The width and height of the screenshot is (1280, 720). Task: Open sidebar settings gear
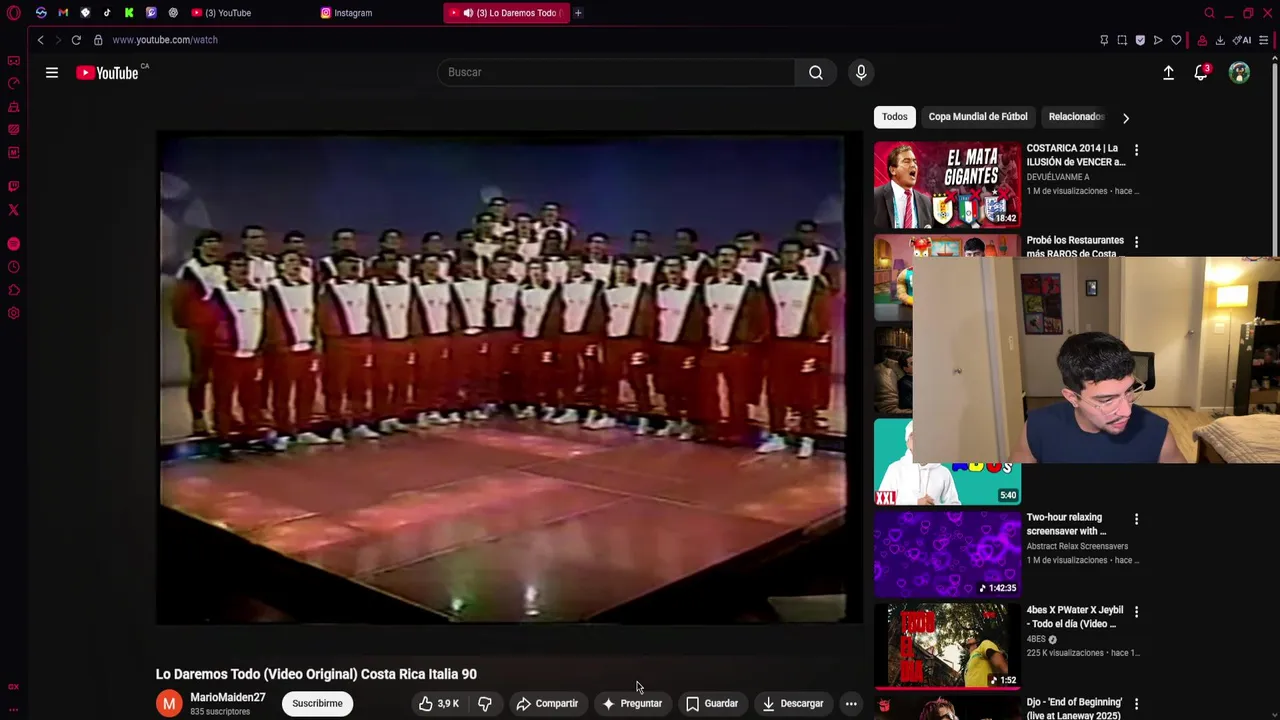pos(14,313)
